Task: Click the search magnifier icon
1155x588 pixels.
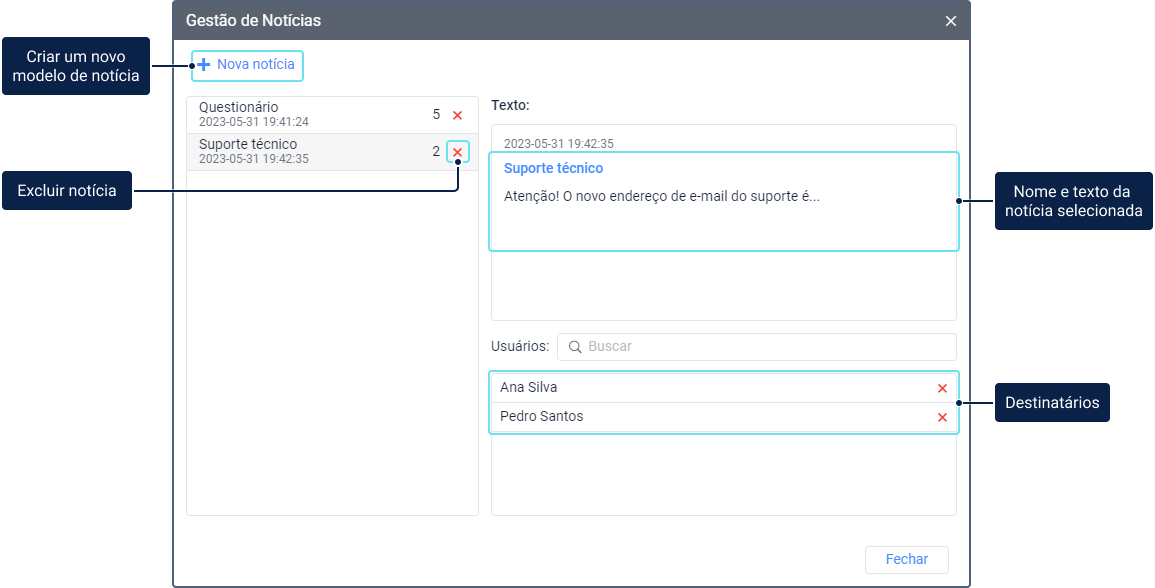Action: click(x=575, y=347)
